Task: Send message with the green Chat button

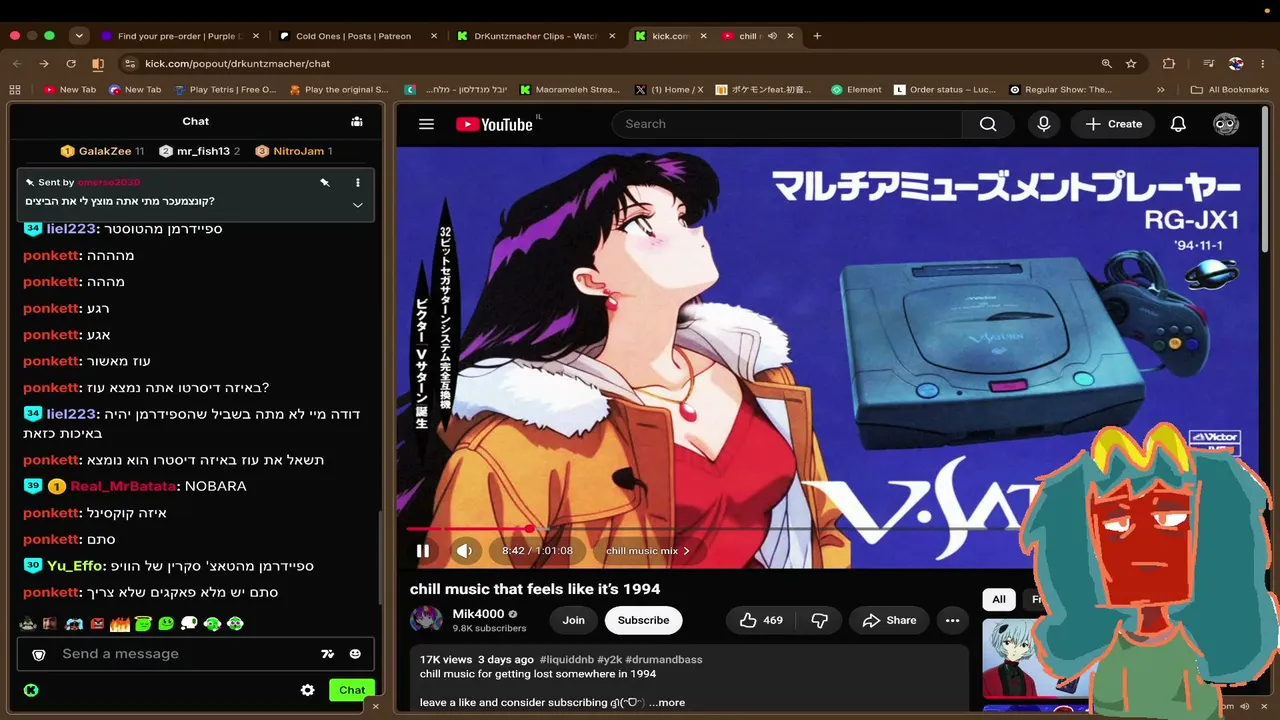Action: tap(352, 690)
